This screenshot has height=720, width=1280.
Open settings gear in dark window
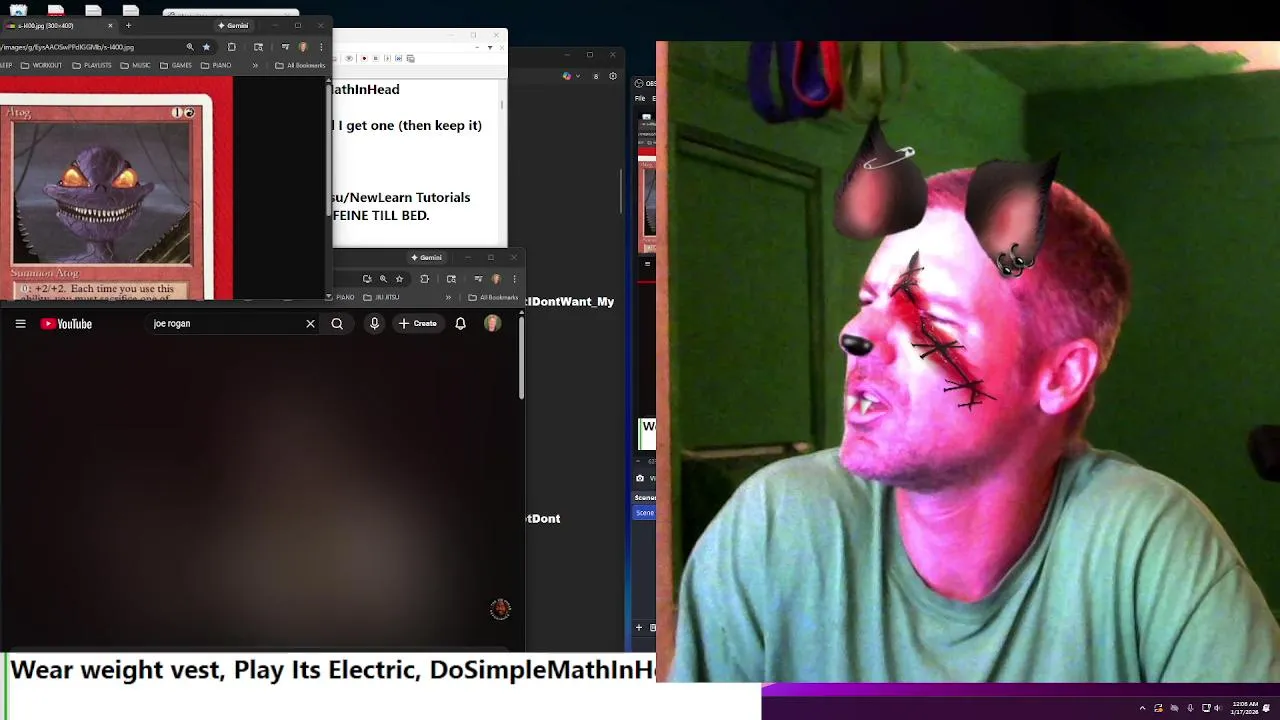(613, 76)
